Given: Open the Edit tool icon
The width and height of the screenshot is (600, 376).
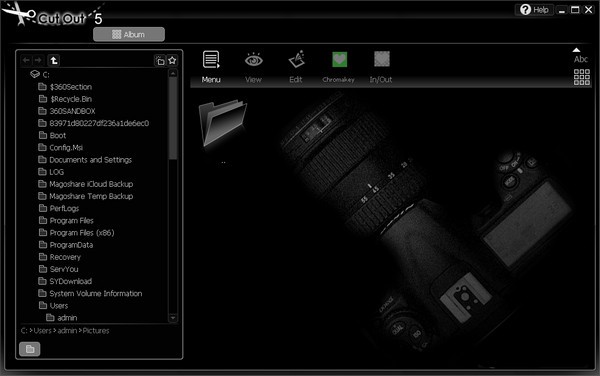Looking at the screenshot, I should pyautogui.click(x=296, y=60).
